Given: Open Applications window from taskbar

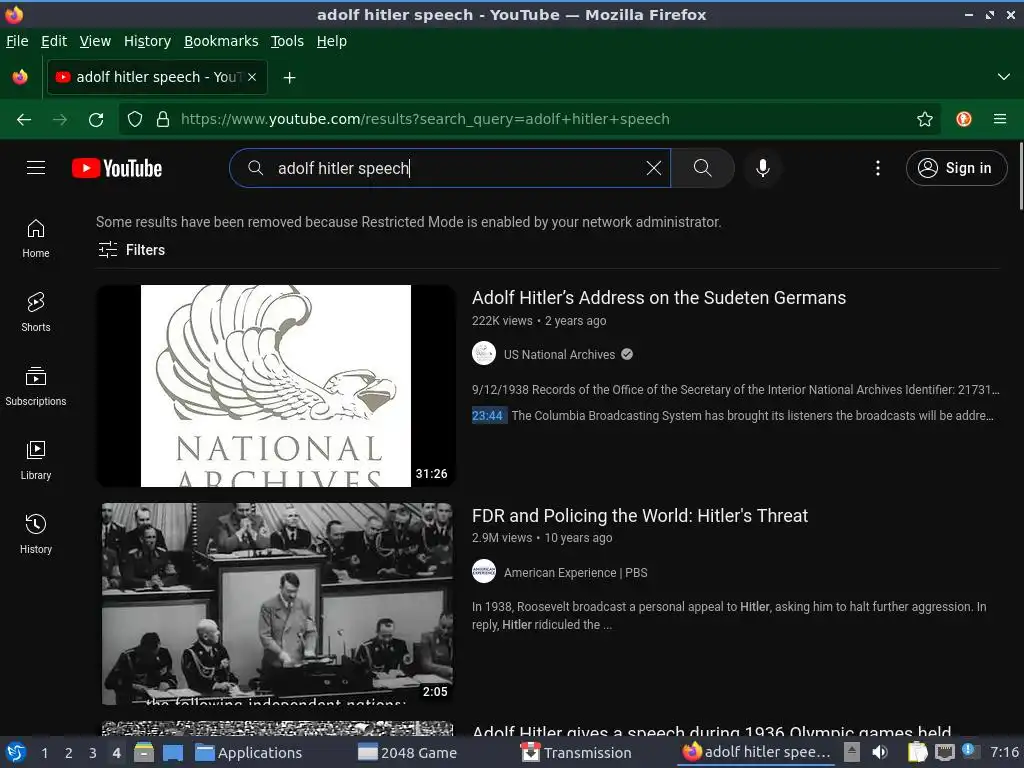Looking at the screenshot, I should [249, 753].
